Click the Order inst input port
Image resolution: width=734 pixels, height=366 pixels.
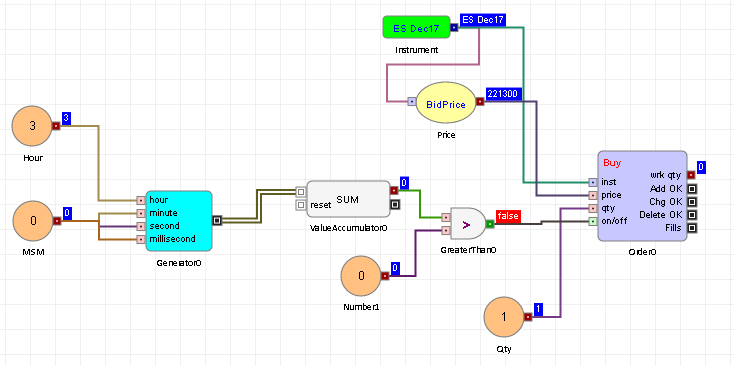593,182
